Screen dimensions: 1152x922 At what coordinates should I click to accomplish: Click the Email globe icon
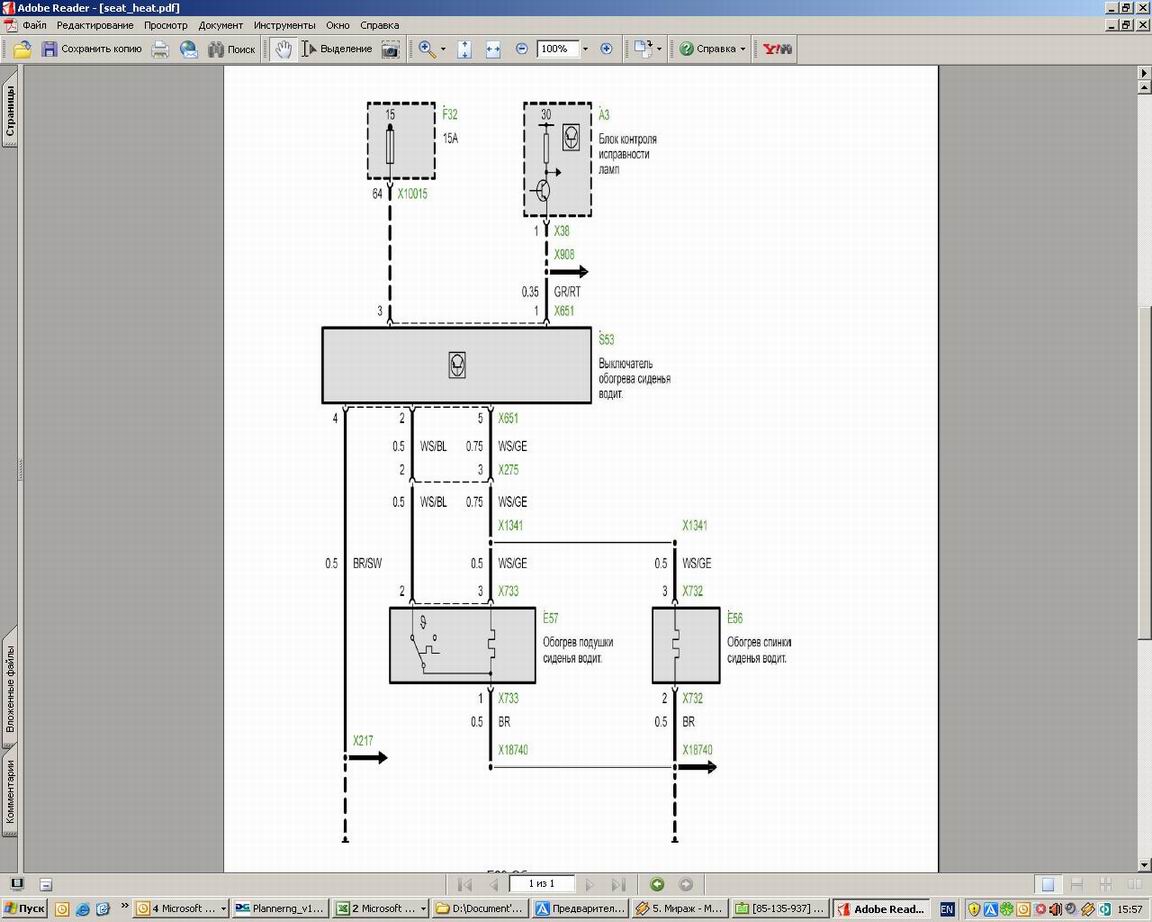tap(189, 49)
